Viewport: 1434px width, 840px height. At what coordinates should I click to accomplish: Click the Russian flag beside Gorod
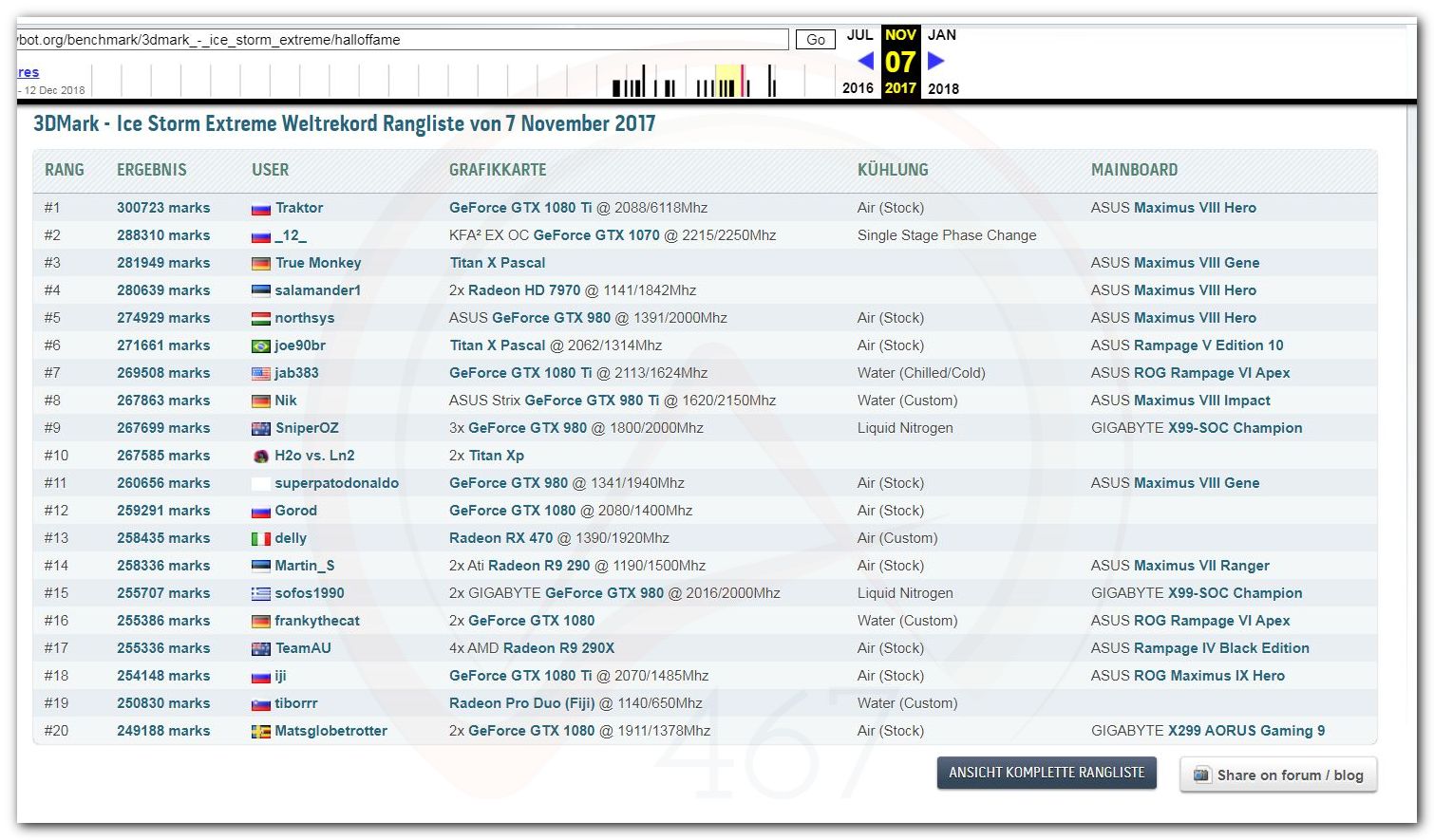coord(261,512)
